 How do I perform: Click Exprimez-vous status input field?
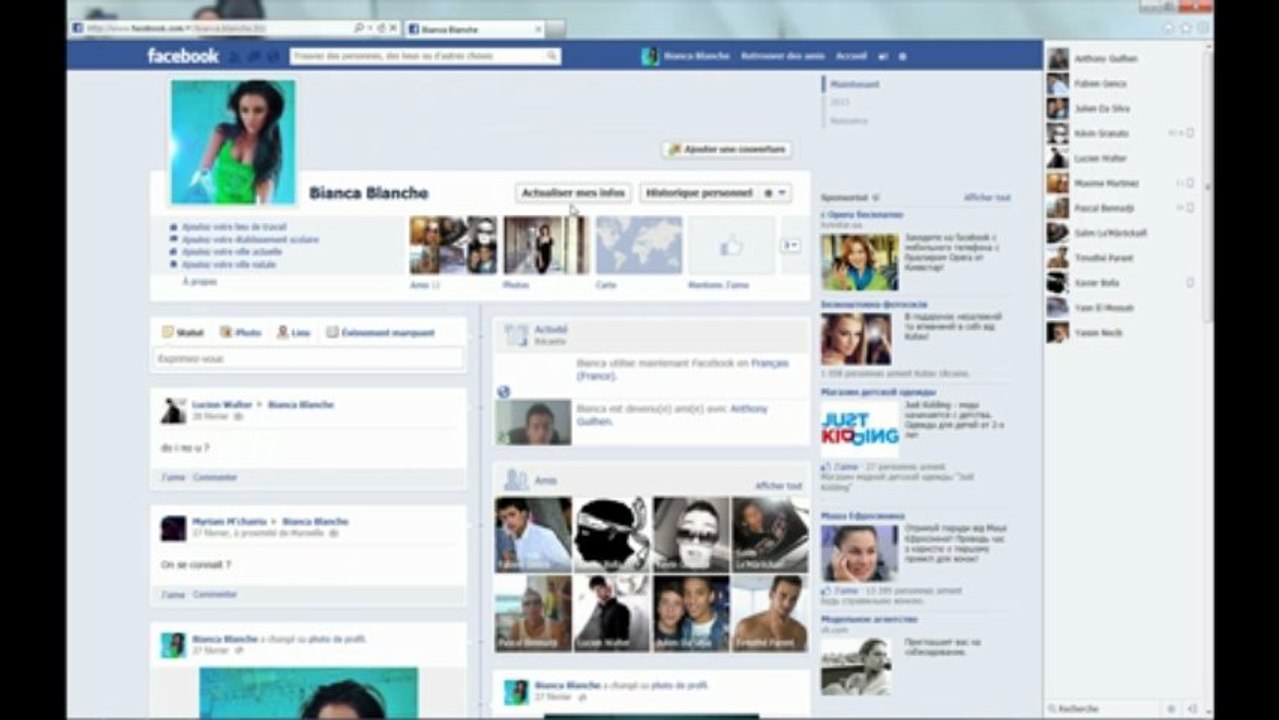coord(309,358)
